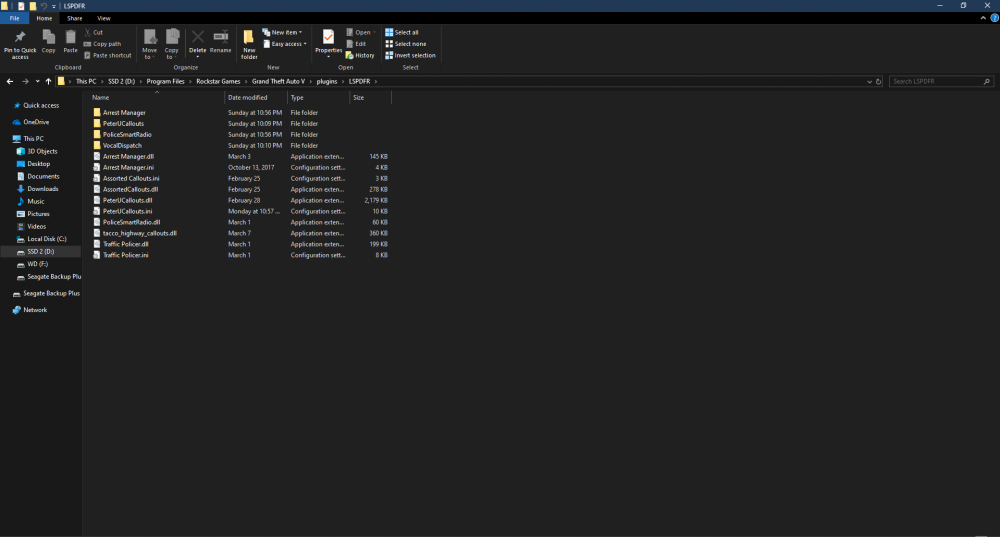Collapse the ribbon with the chevron
Screen dimensions: 1000x537
[x=983, y=18]
